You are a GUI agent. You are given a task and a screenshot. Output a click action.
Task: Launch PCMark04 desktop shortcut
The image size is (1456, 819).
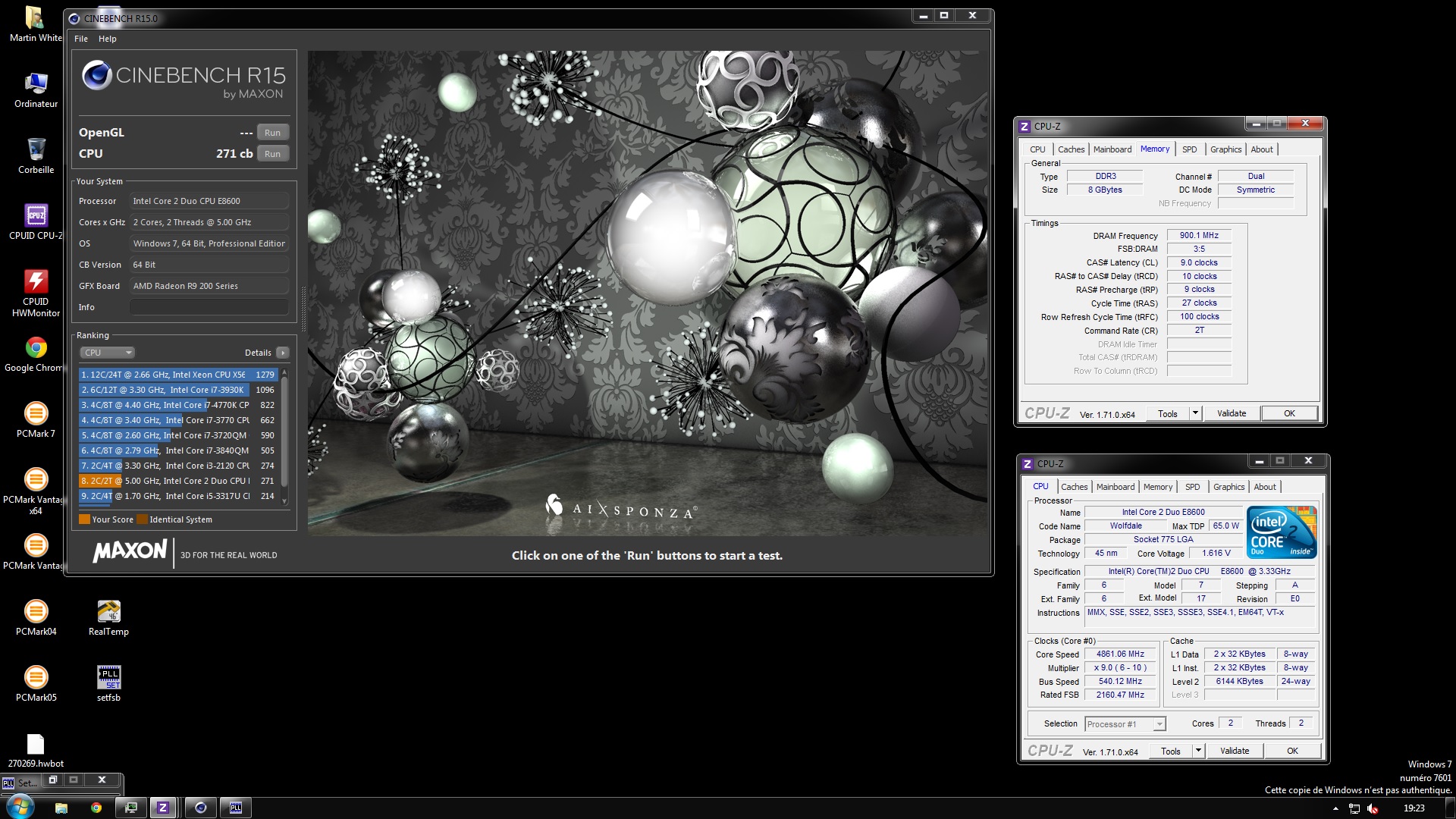click(x=36, y=618)
